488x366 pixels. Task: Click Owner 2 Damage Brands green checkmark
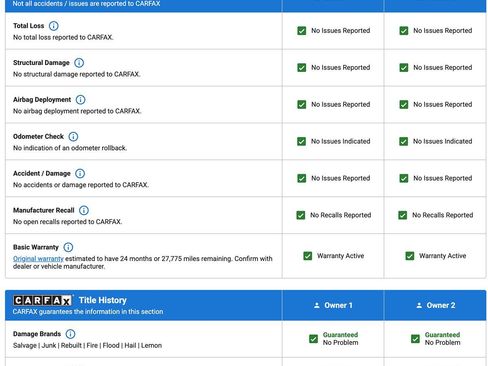tap(415, 339)
